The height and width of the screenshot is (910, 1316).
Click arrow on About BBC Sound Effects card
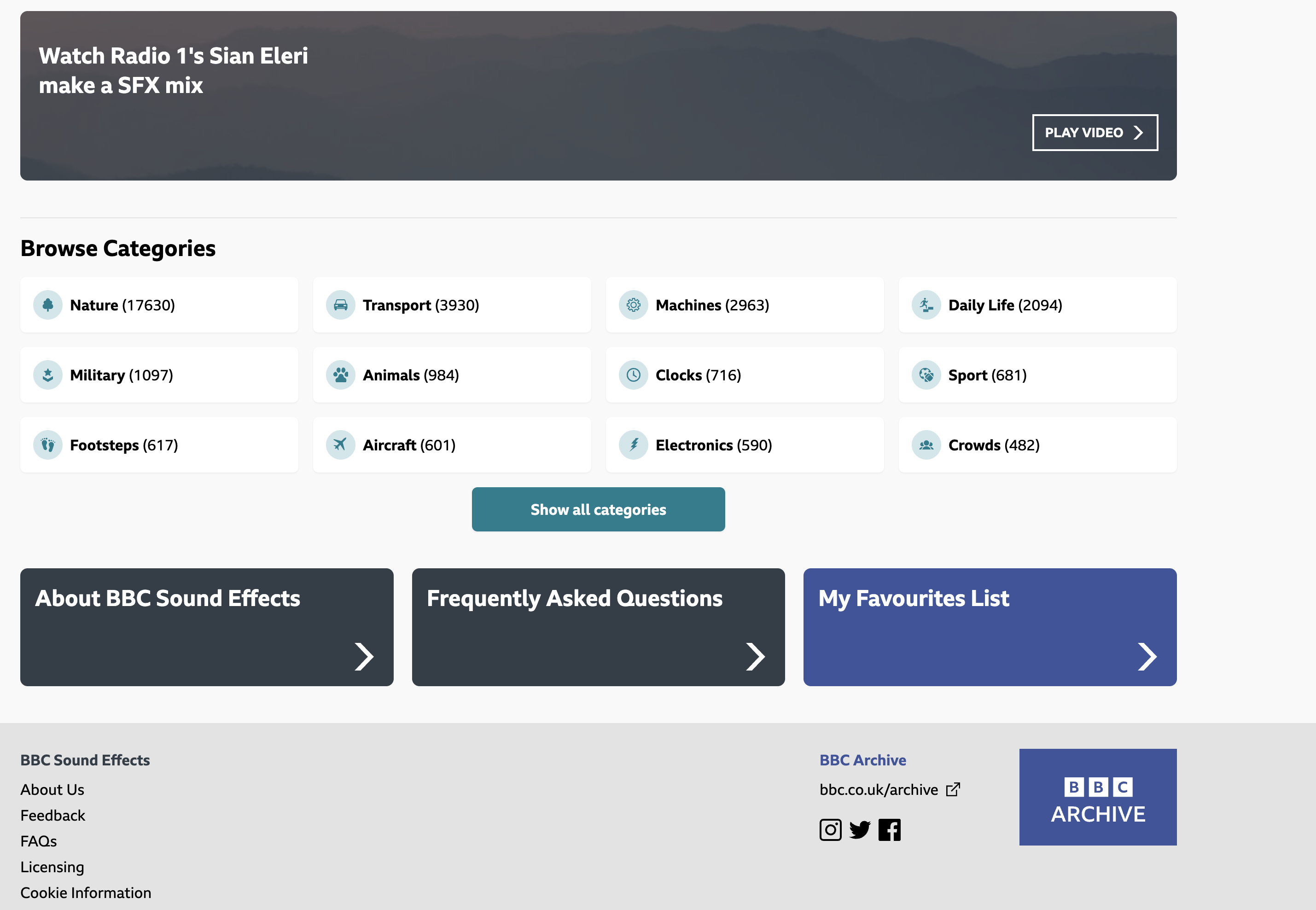(364, 656)
